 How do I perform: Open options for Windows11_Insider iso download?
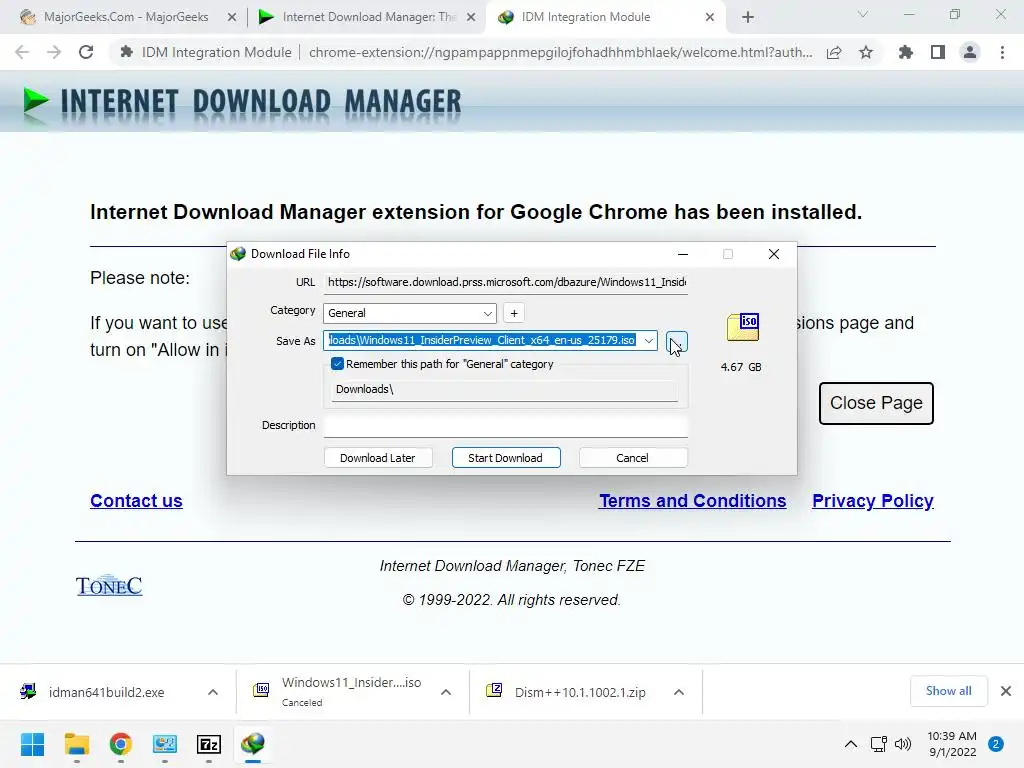tap(446, 692)
